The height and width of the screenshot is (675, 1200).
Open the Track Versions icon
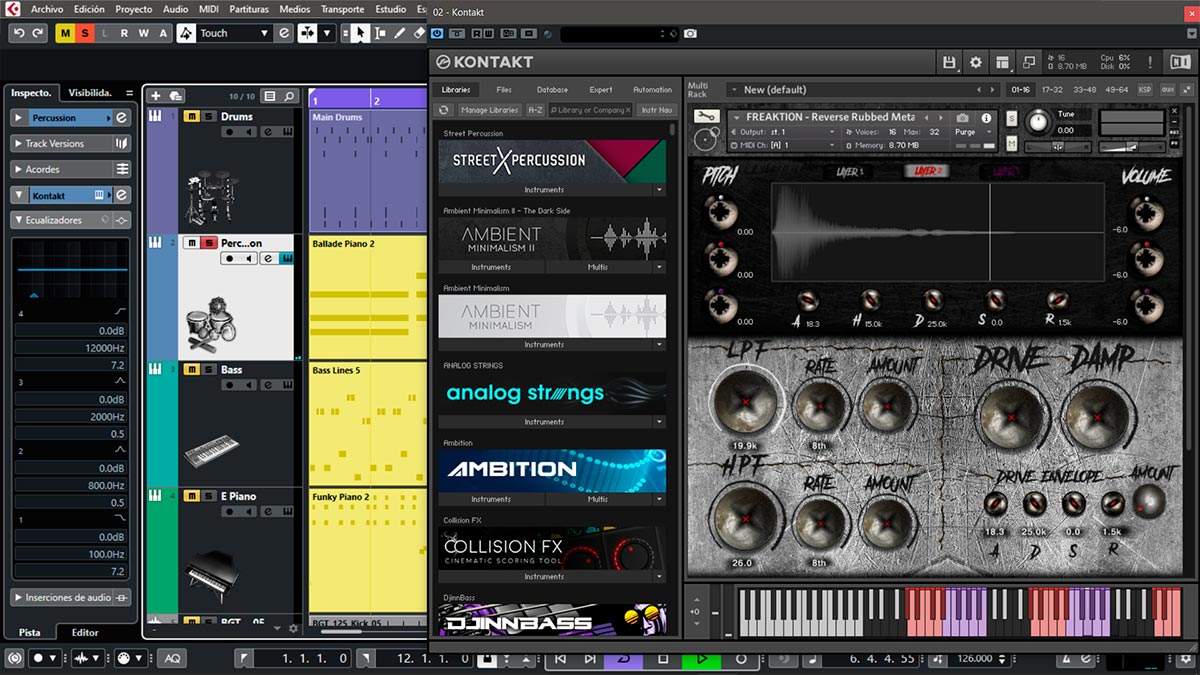[x=121, y=143]
